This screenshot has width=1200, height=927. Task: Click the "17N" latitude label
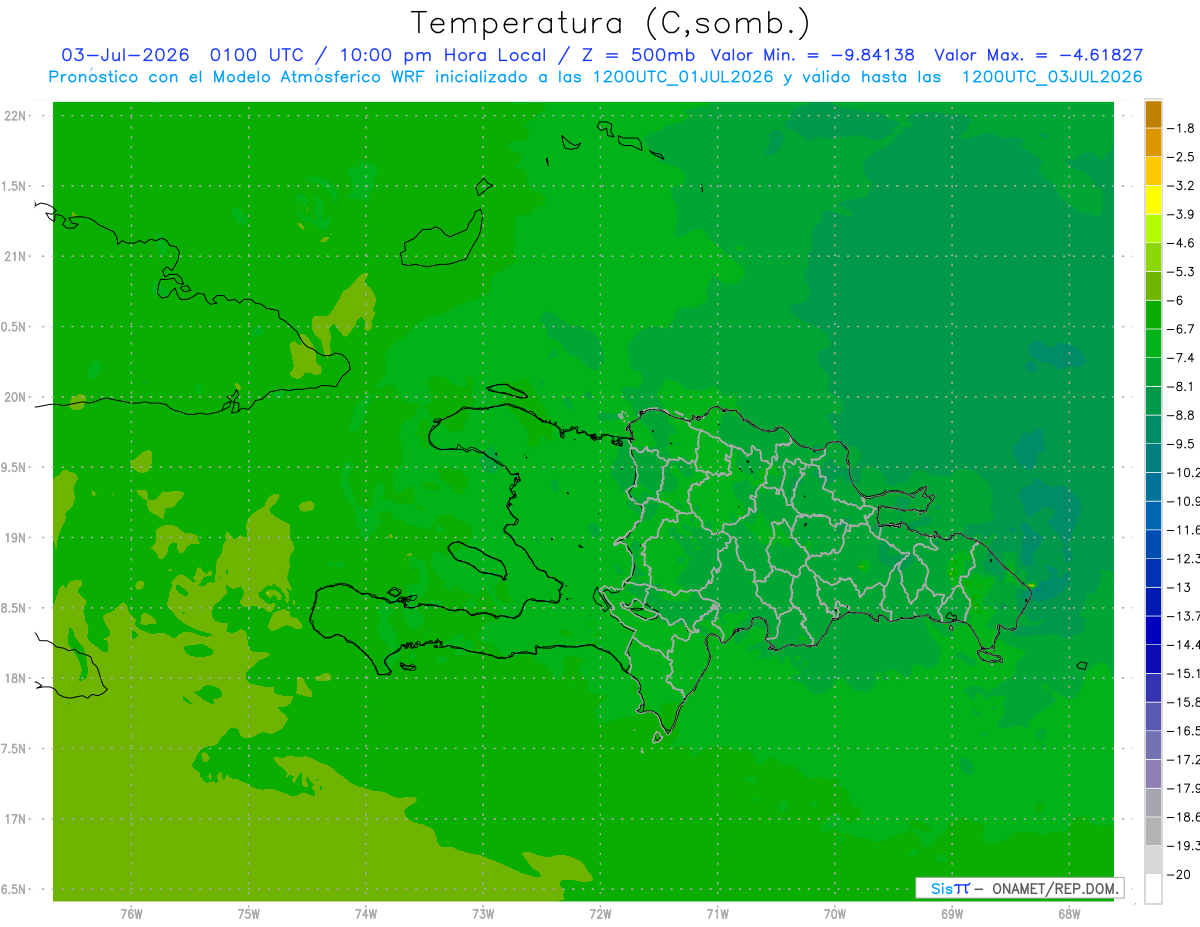coord(15,819)
